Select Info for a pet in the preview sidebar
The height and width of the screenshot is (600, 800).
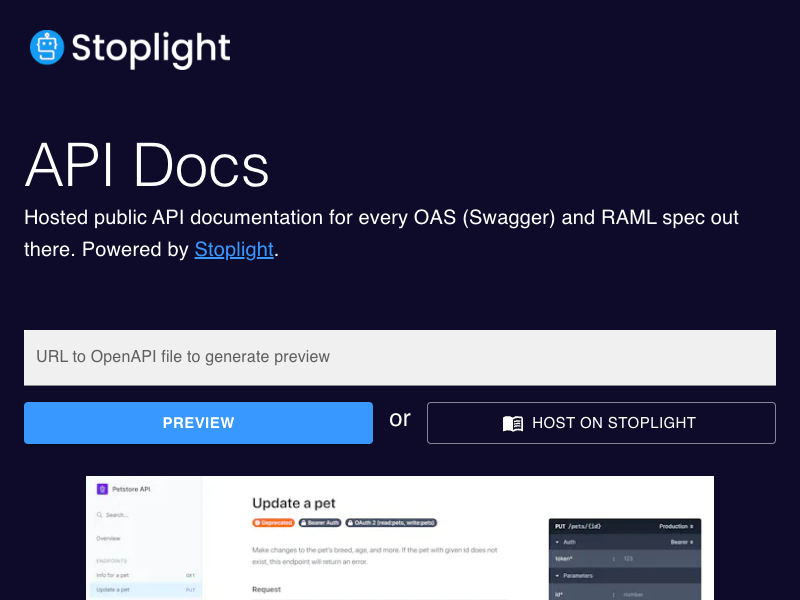click(x=145, y=575)
